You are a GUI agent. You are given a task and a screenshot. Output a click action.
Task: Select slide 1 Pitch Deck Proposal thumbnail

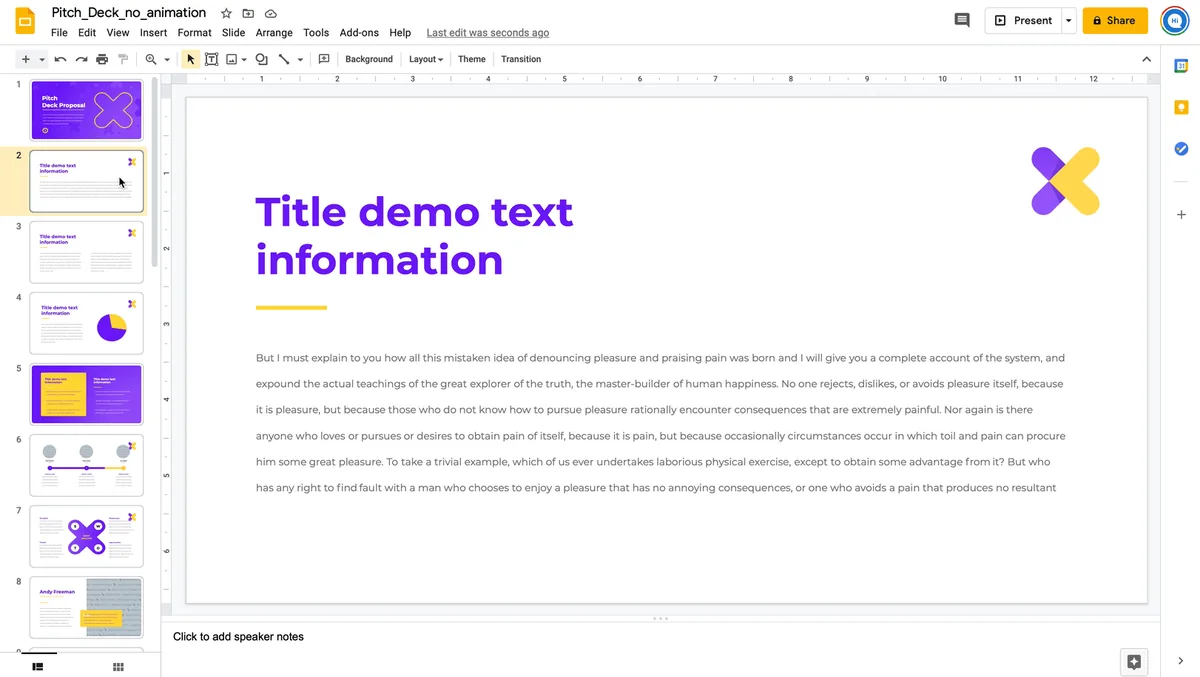pos(86,110)
